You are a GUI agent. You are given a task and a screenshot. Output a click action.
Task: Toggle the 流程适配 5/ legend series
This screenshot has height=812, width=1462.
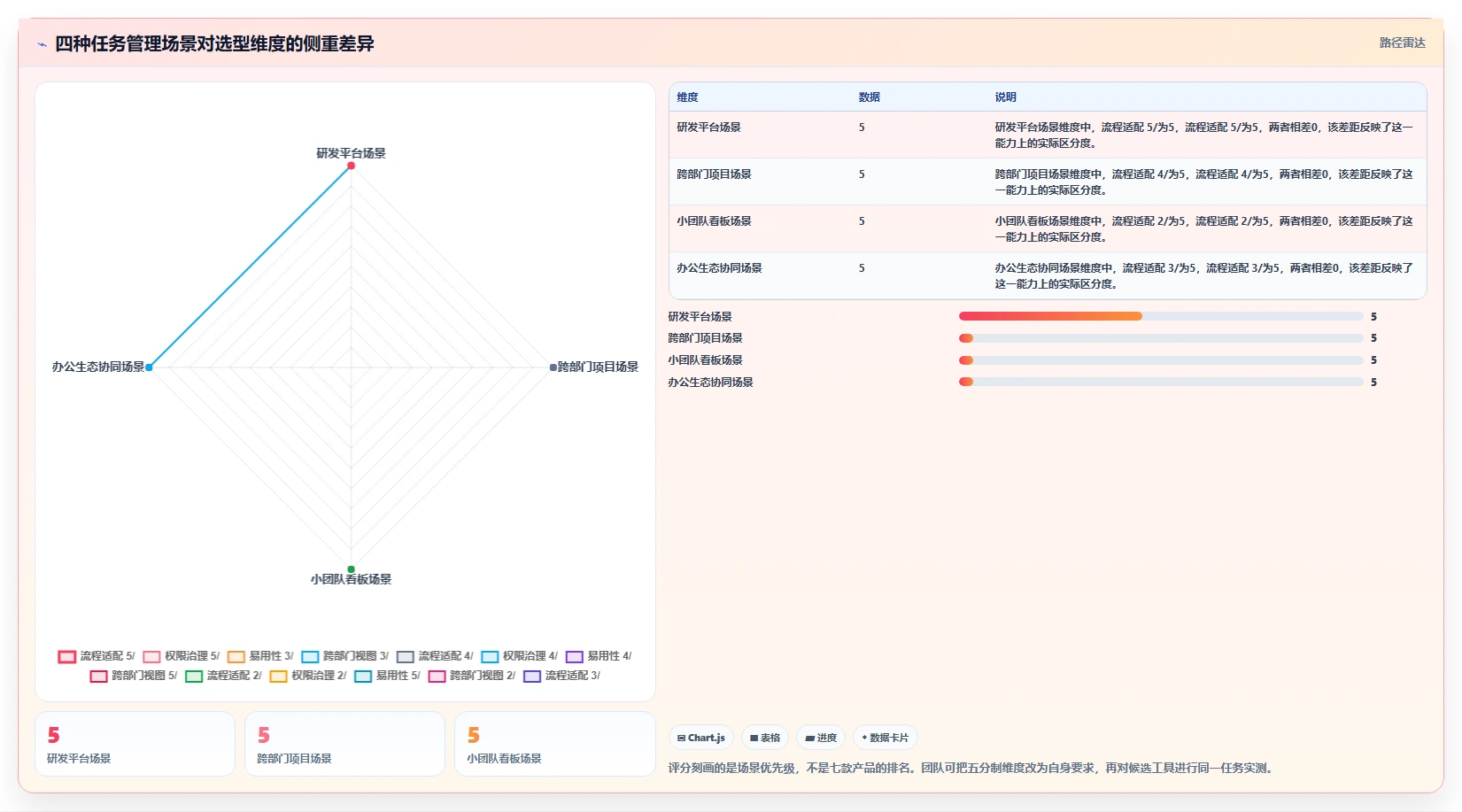97,656
